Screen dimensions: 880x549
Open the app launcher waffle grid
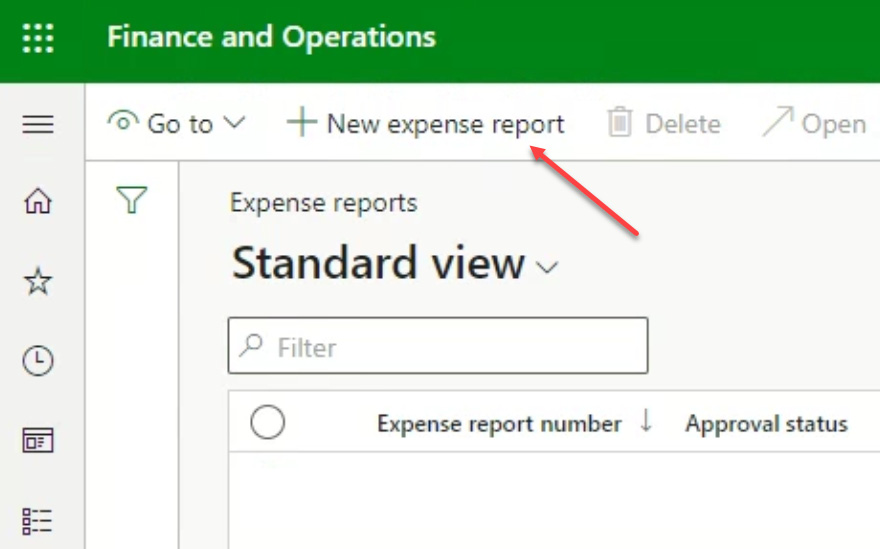pos(38,38)
